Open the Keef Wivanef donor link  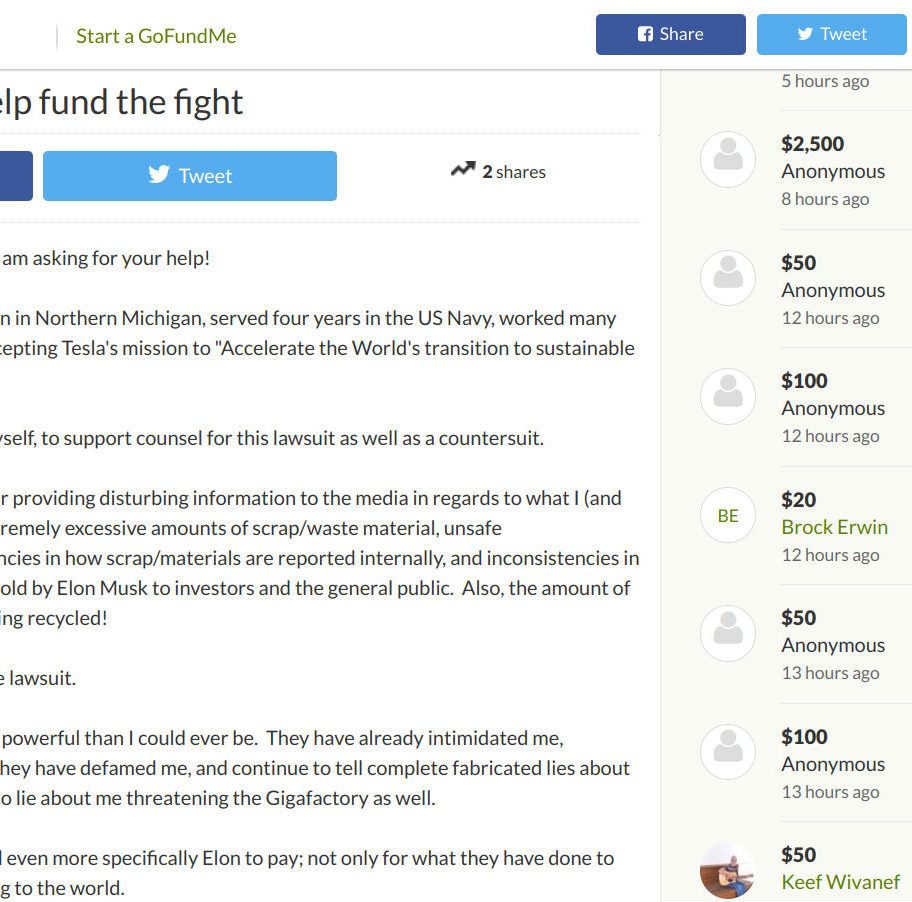tap(840, 882)
